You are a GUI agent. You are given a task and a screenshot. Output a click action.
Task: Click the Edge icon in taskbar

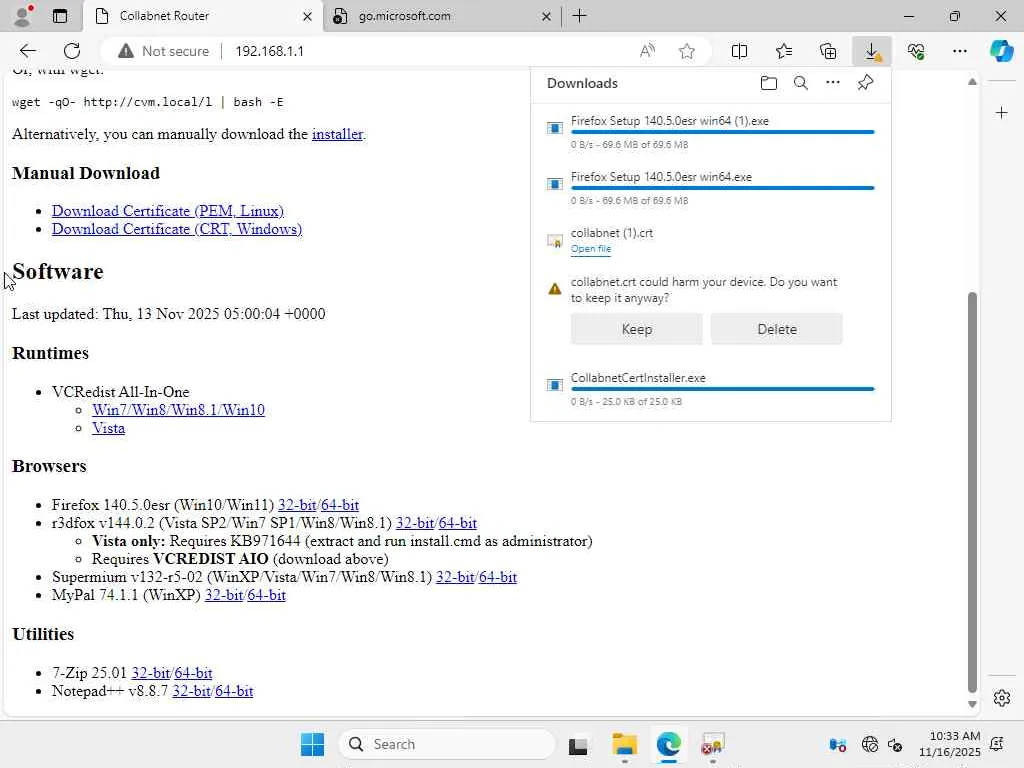pos(668,744)
